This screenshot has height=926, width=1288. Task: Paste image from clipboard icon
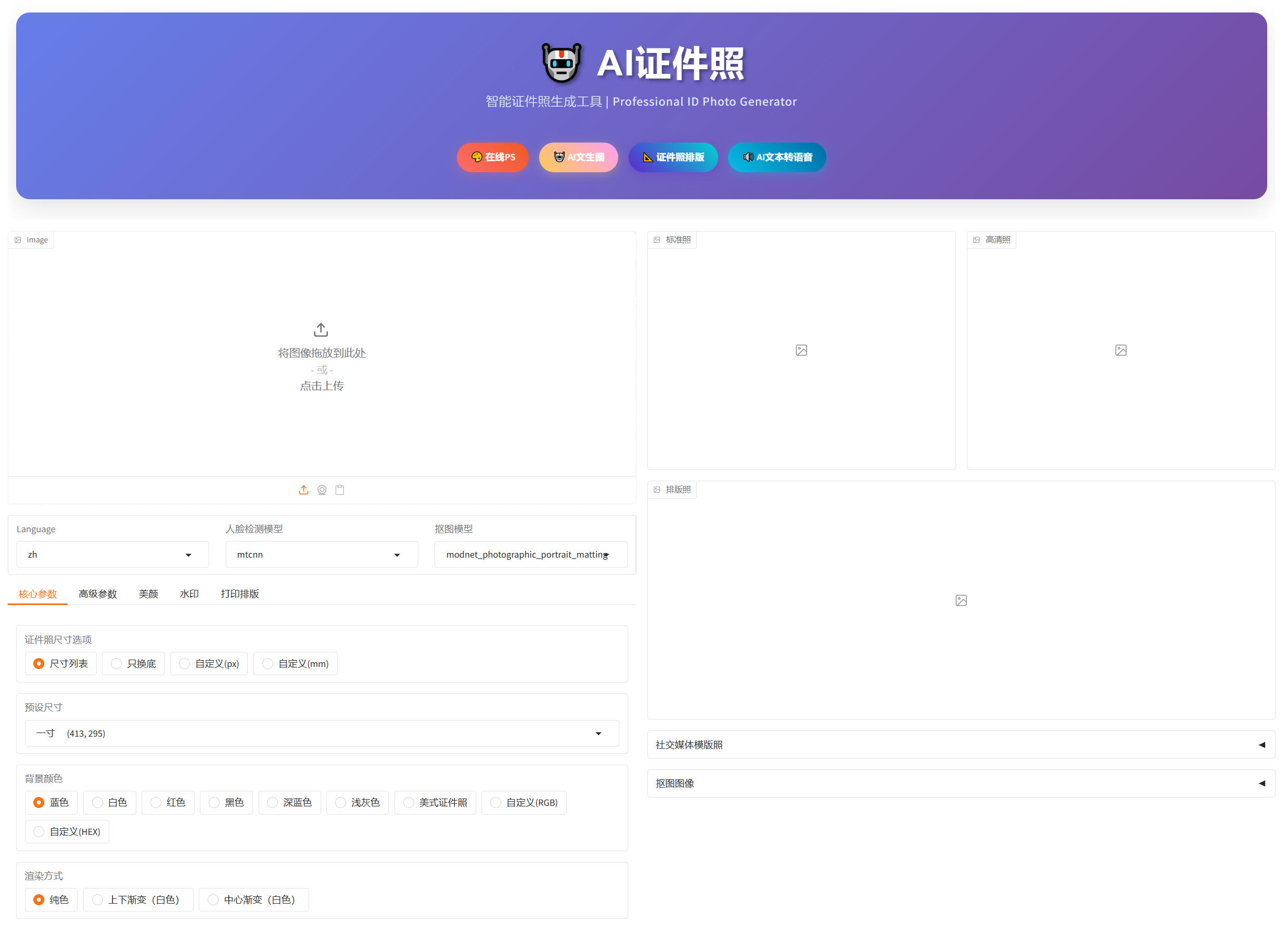(340, 490)
